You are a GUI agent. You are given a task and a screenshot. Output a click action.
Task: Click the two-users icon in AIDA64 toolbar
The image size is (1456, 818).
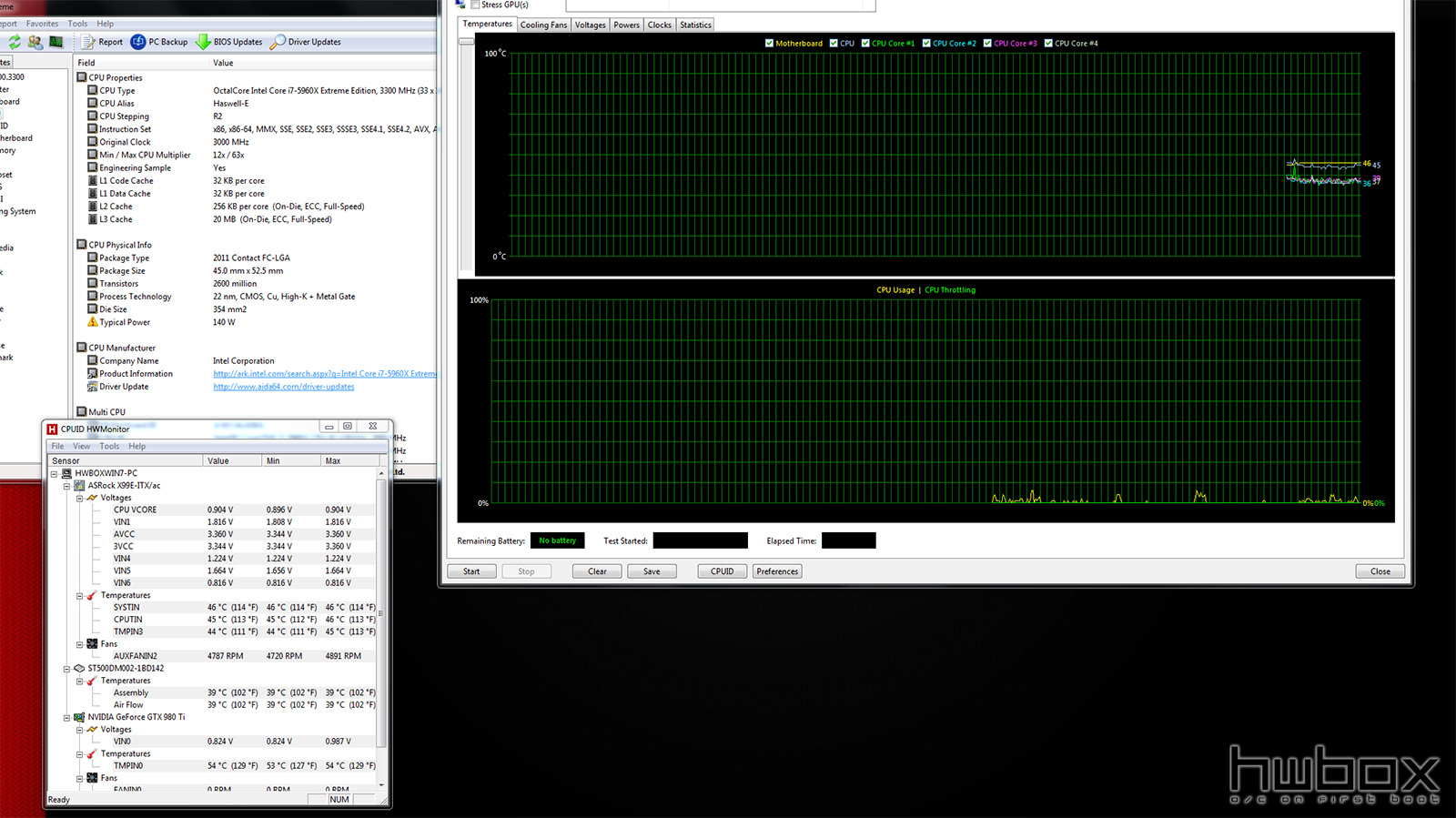[35, 42]
